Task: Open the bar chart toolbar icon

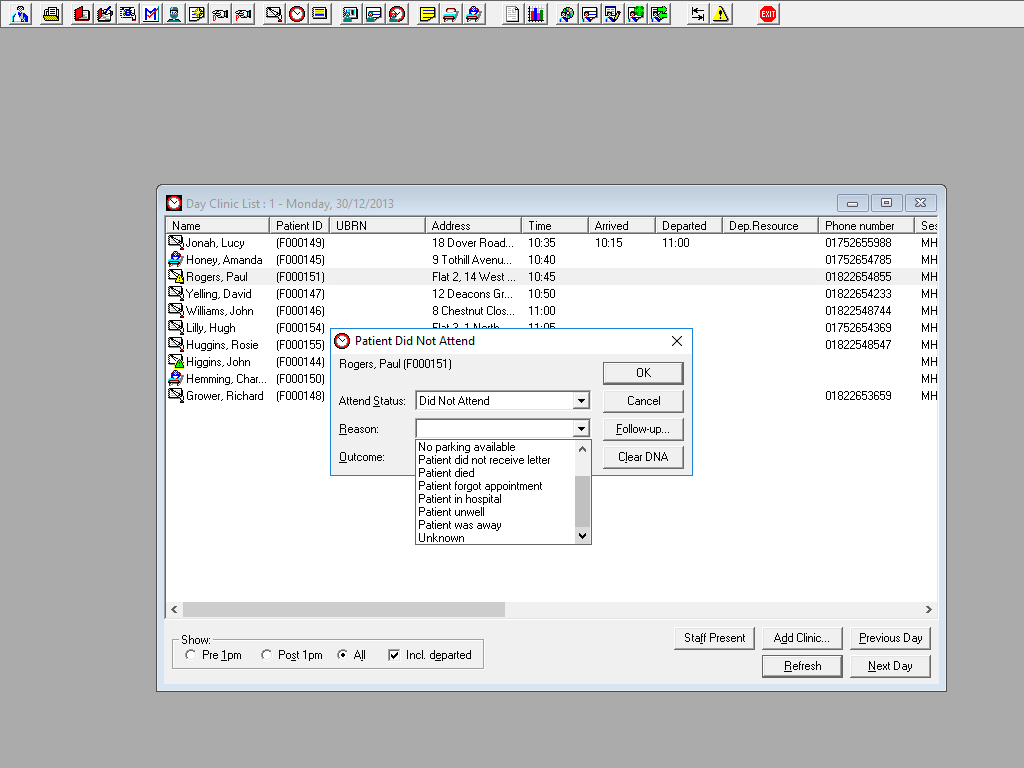Action: click(x=536, y=14)
